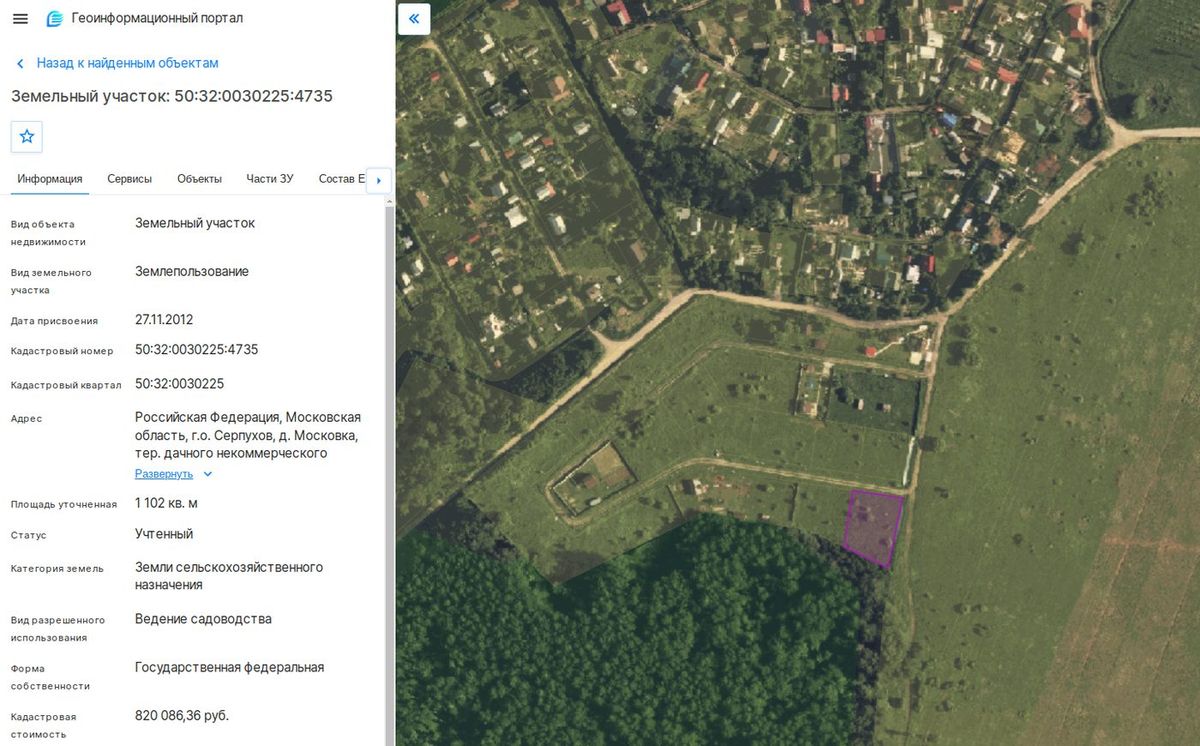
Task: Click the portal logo icon
Action: 54,18
